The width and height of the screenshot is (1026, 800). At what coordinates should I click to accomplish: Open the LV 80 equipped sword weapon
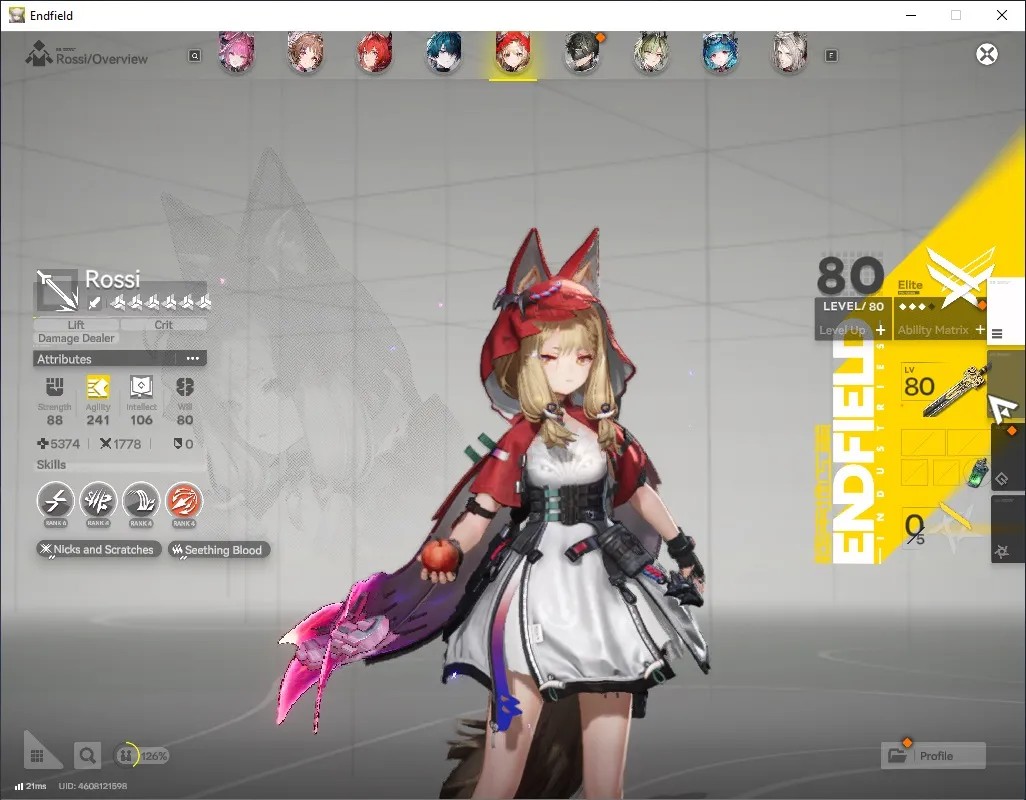pos(943,390)
